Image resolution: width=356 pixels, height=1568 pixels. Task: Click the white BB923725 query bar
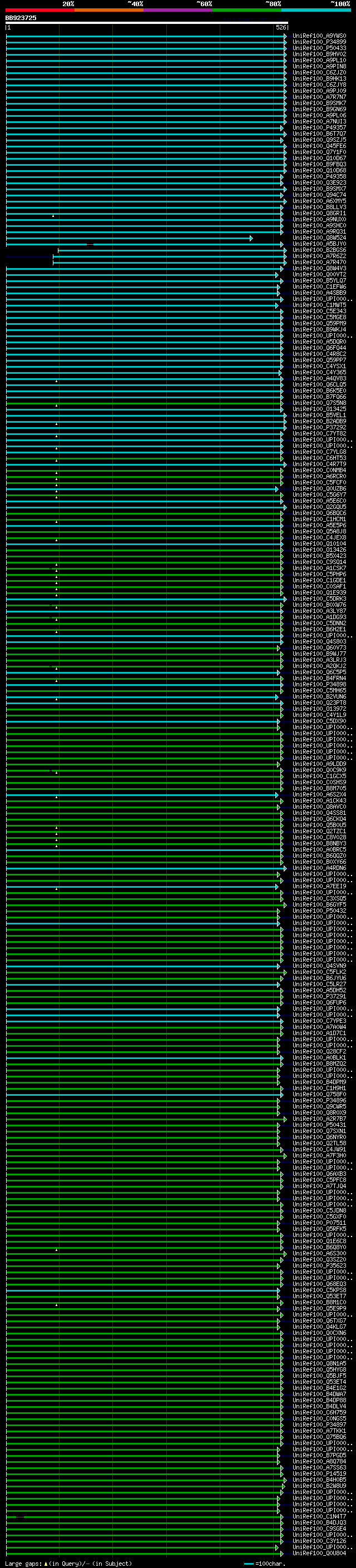click(147, 22)
